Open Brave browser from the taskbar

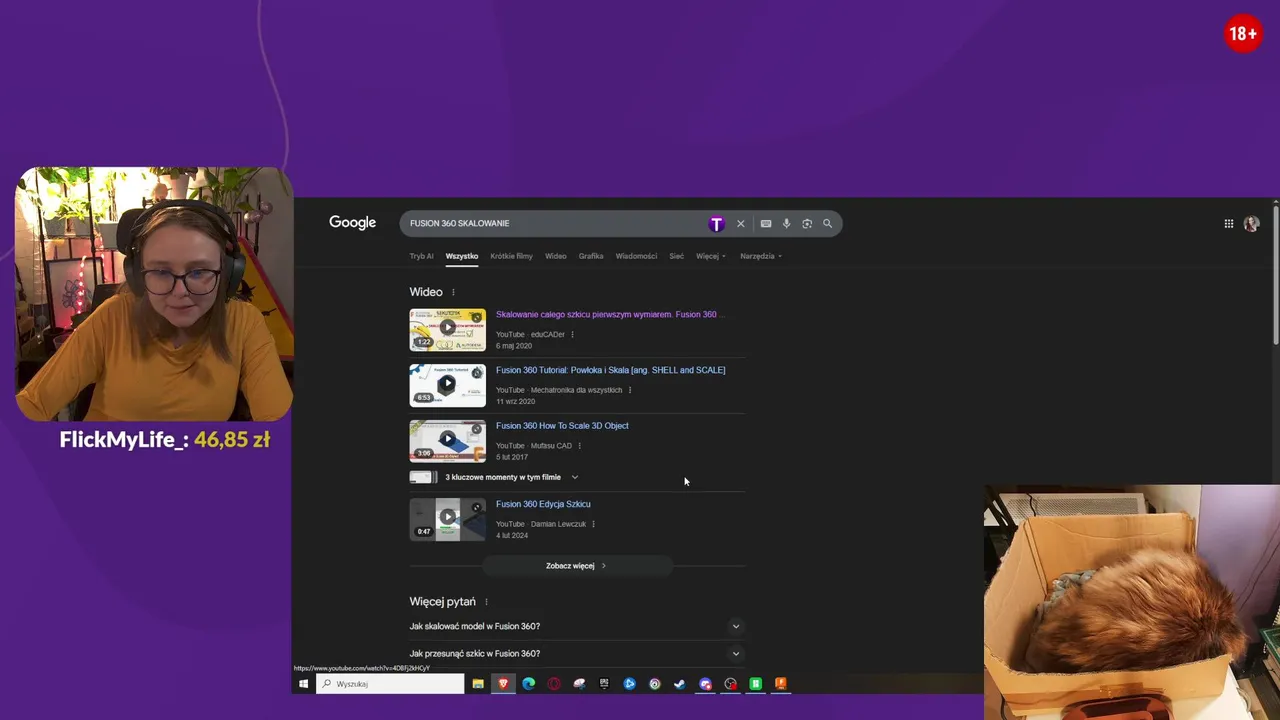tap(503, 684)
